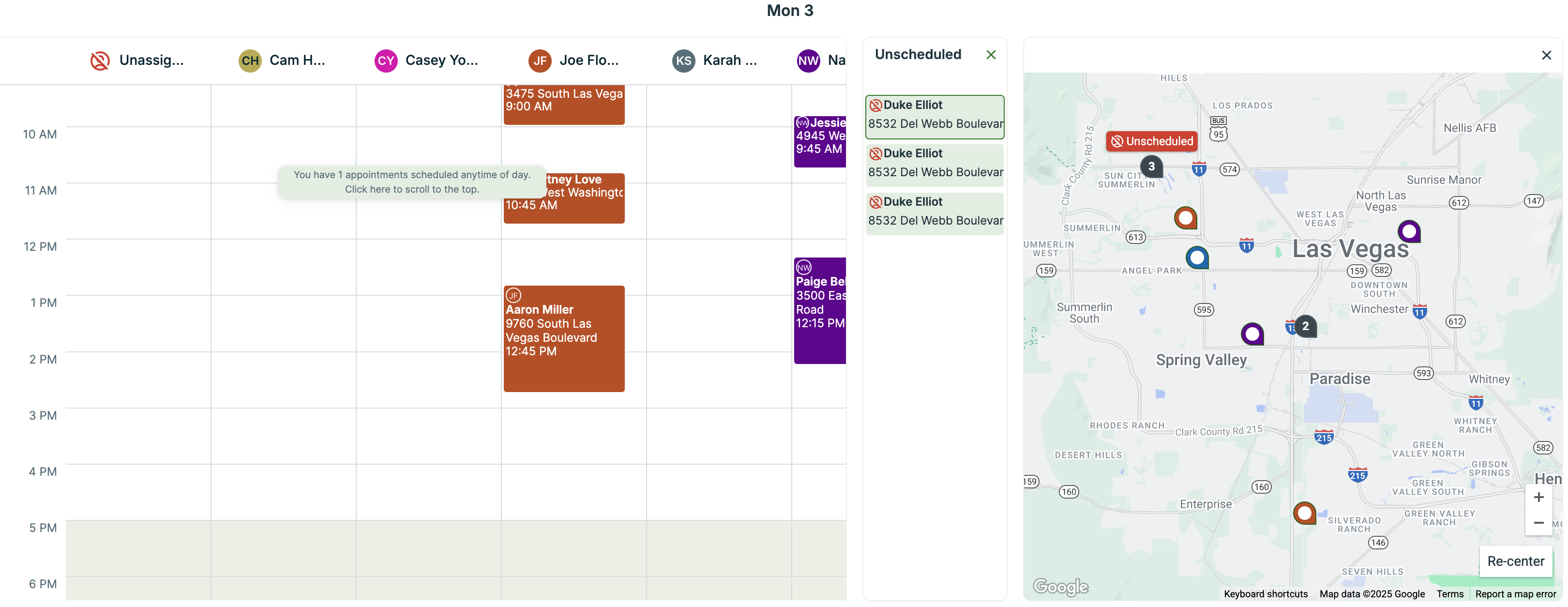The image size is (1568, 607).
Task: Click the anytime appointments scroll-to-top notice
Action: click(x=411, y=182)
